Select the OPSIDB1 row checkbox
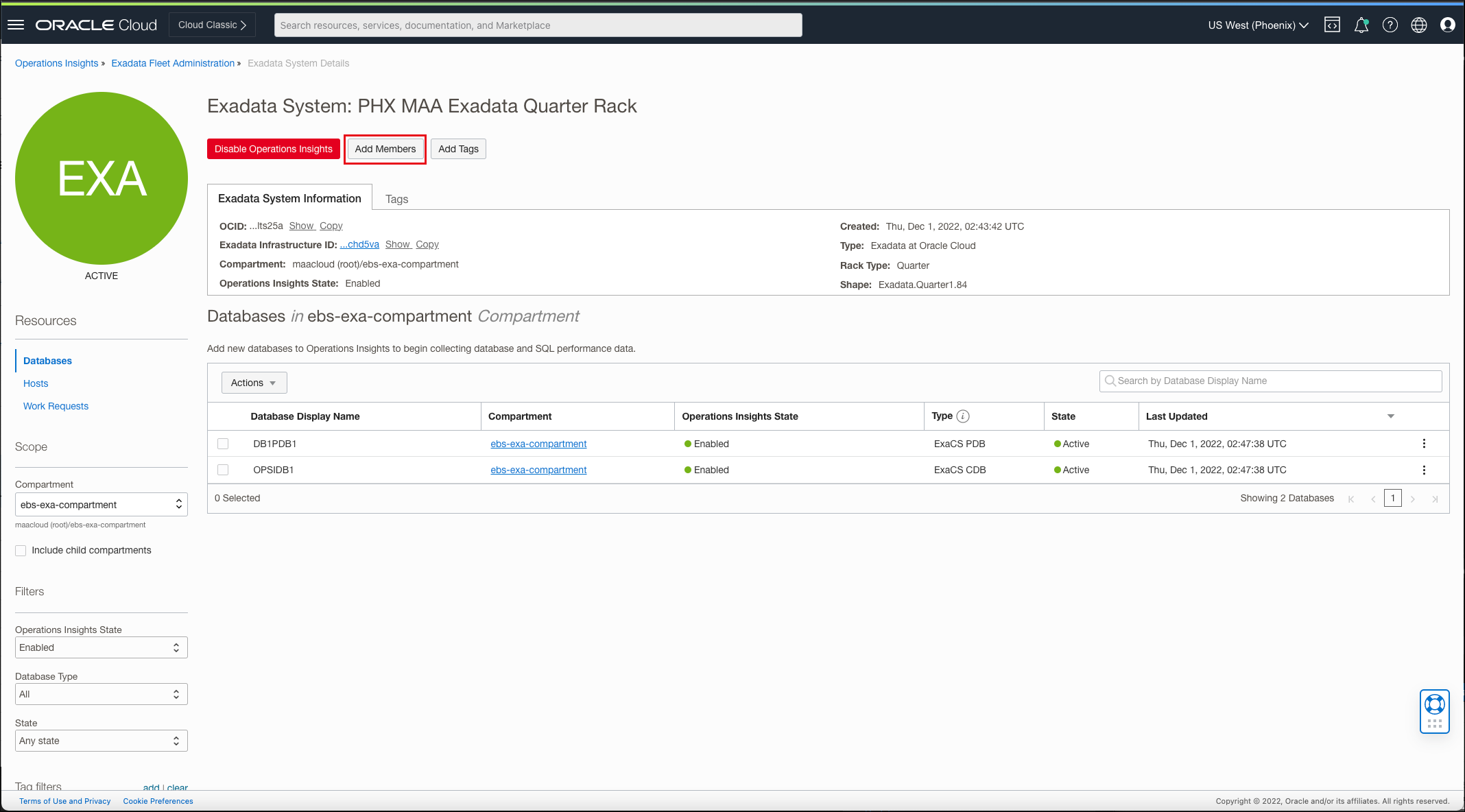 pyautogui.click(x=223, y=470)
